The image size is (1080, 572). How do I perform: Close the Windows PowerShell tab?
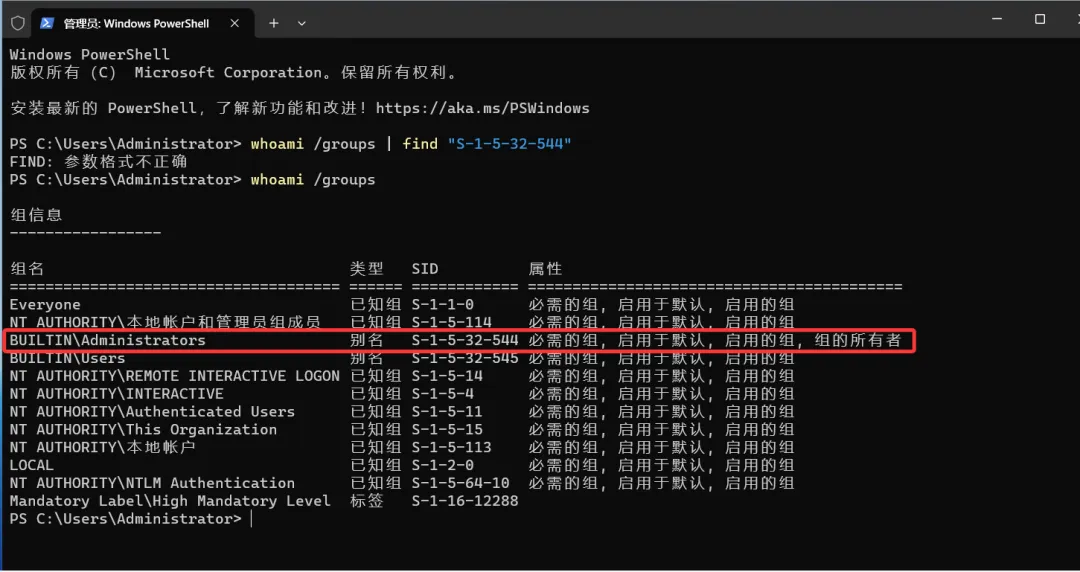pyautogui.click(x=234, y=23)
